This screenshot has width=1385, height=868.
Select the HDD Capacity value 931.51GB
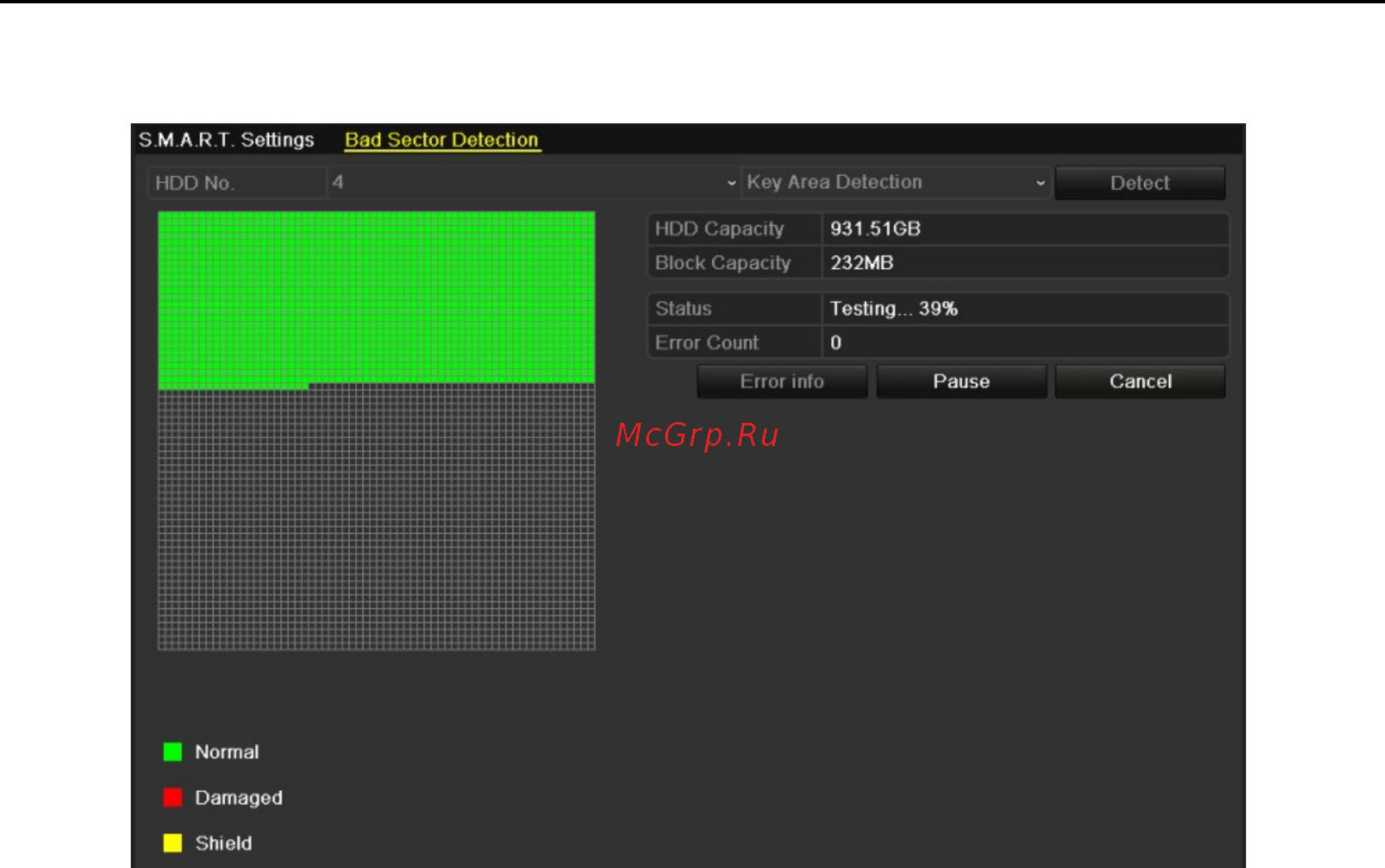tap(875, 229)
